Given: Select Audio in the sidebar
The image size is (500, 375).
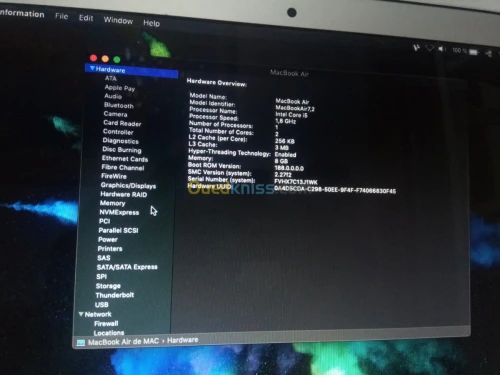Looking at the screenshot, I should [x=113, y=96].
